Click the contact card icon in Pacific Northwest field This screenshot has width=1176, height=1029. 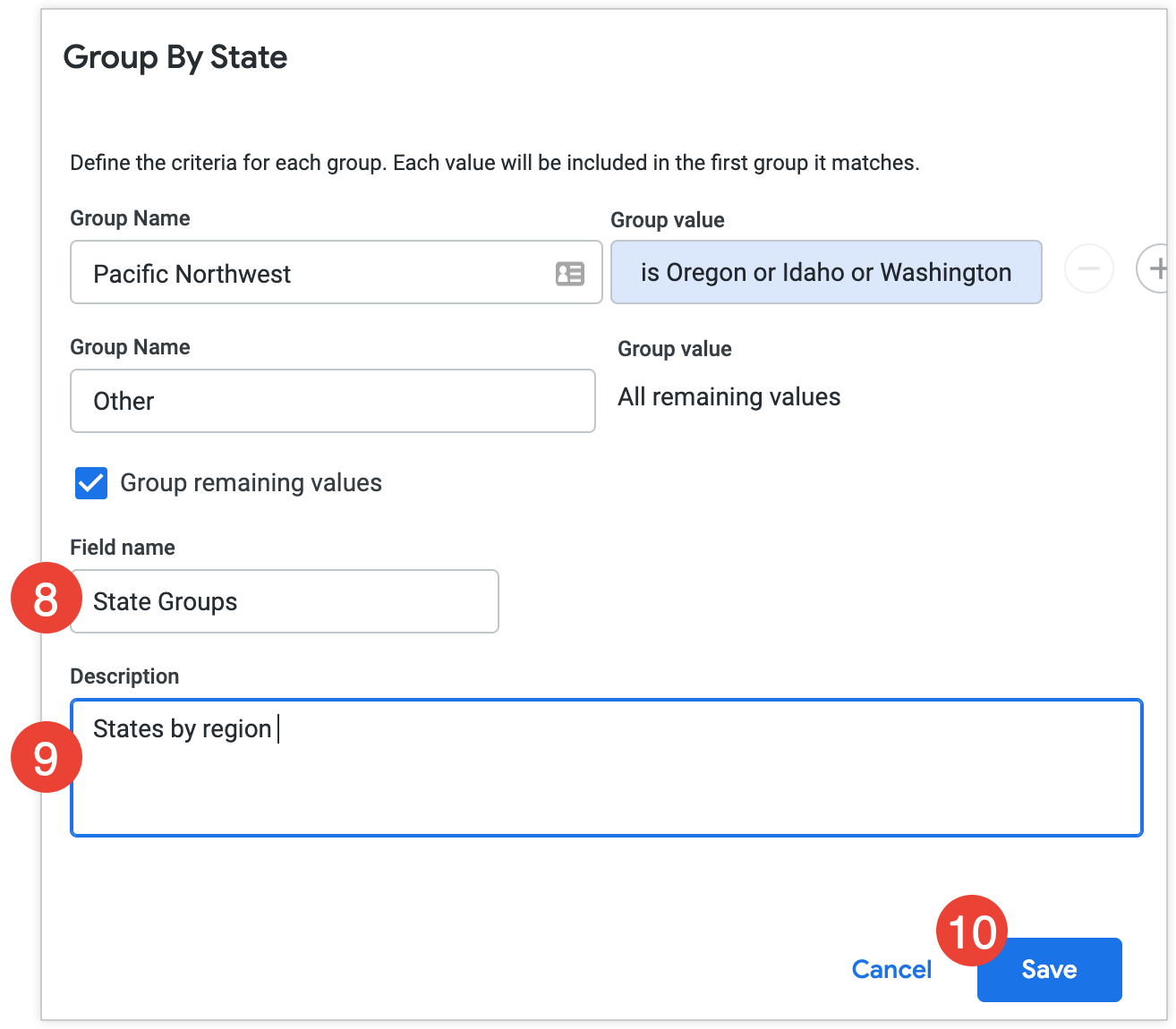(569, 273)
